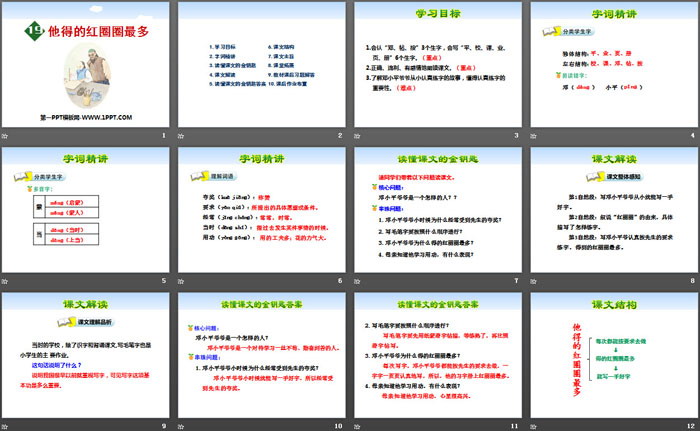Screen dimensions: 700x431
Task: Click the 6. 课文结构 contents entry
Action: (283, 46)
